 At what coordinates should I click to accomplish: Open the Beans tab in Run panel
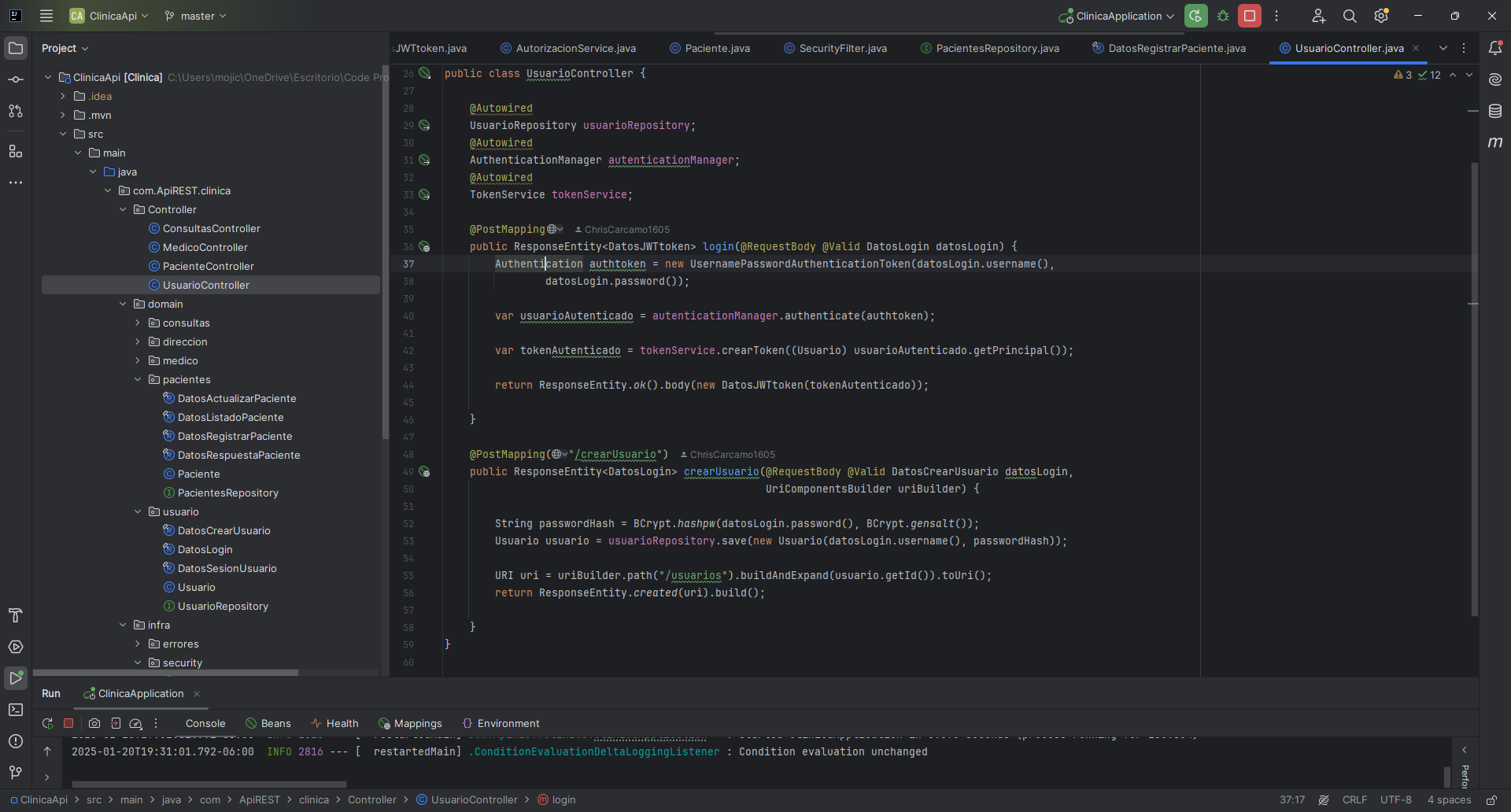tap(268, 723)
